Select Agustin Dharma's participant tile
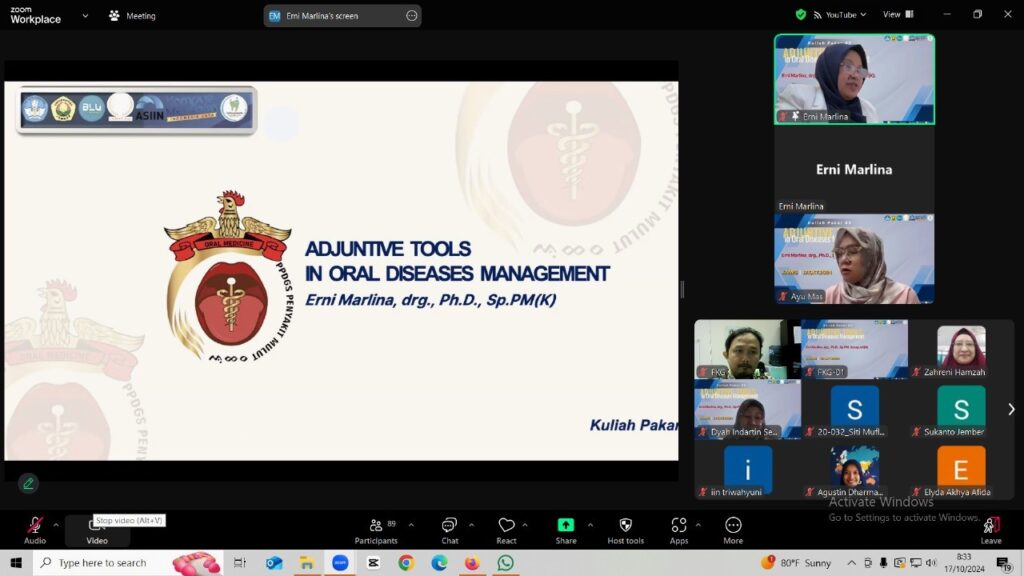This screenshot has width=1024, height=576. pyautogui.click(x=854, y=470)
